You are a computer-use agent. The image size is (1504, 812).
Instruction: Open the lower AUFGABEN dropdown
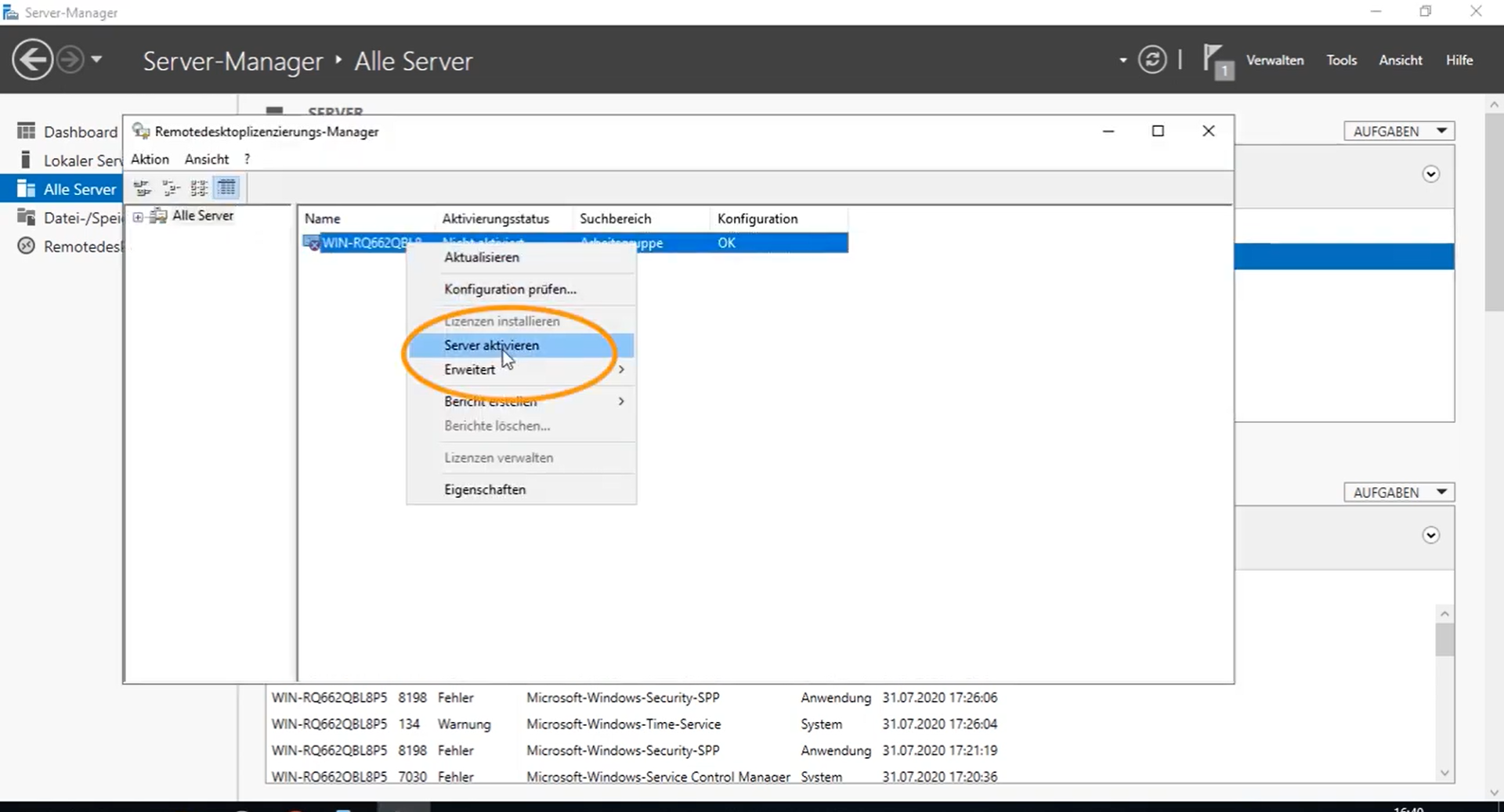click(1398, 493)
